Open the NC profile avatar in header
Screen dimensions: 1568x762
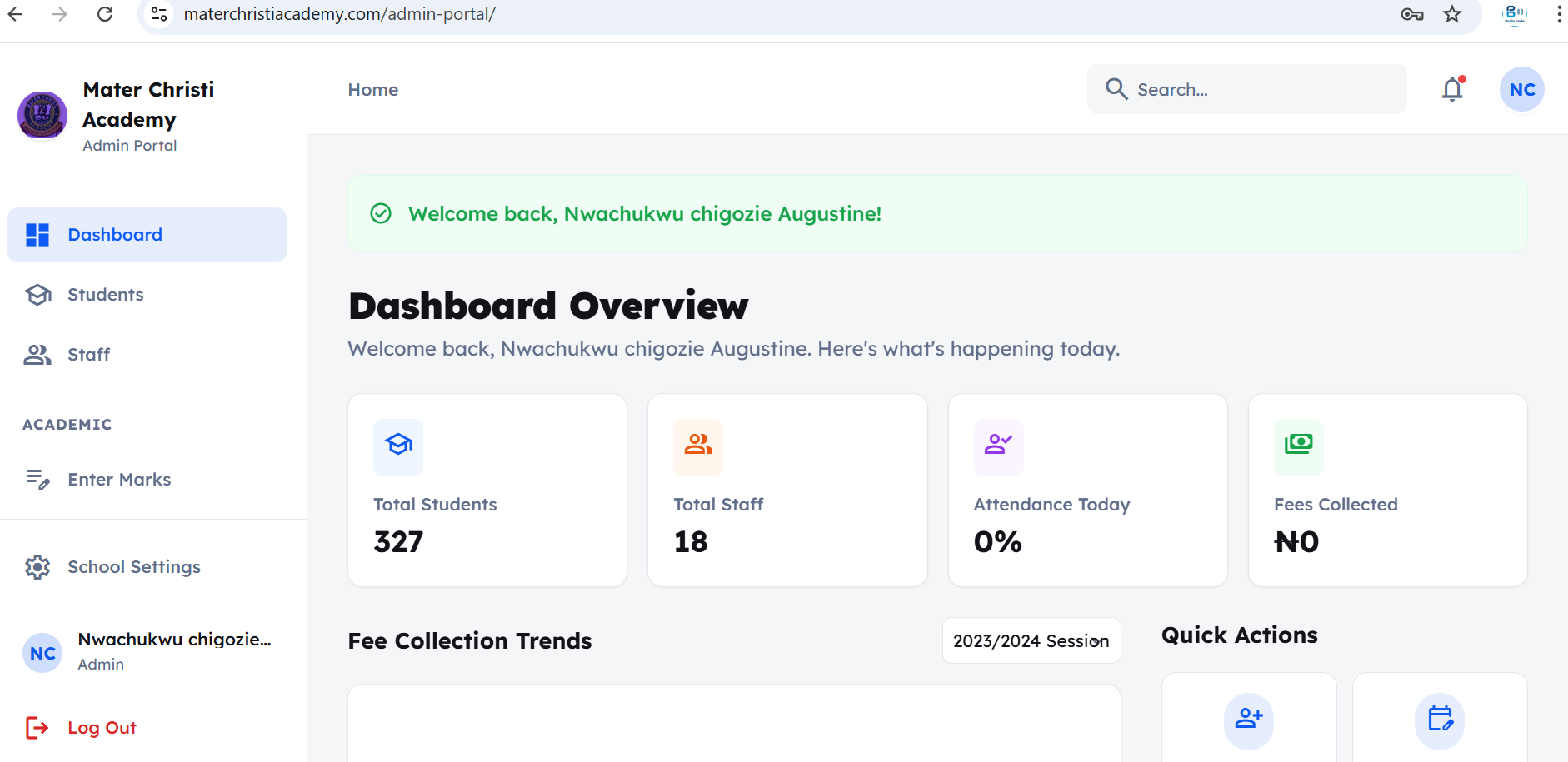pyautogui.click(x=1521, y=89)
